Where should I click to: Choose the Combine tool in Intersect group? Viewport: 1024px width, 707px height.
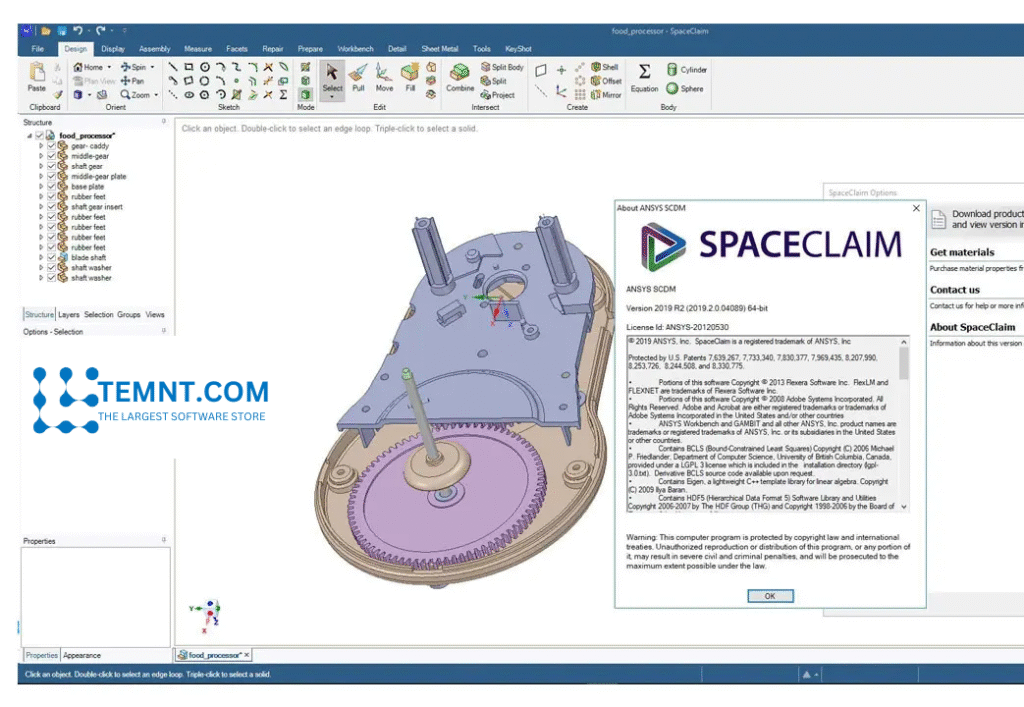460,77
